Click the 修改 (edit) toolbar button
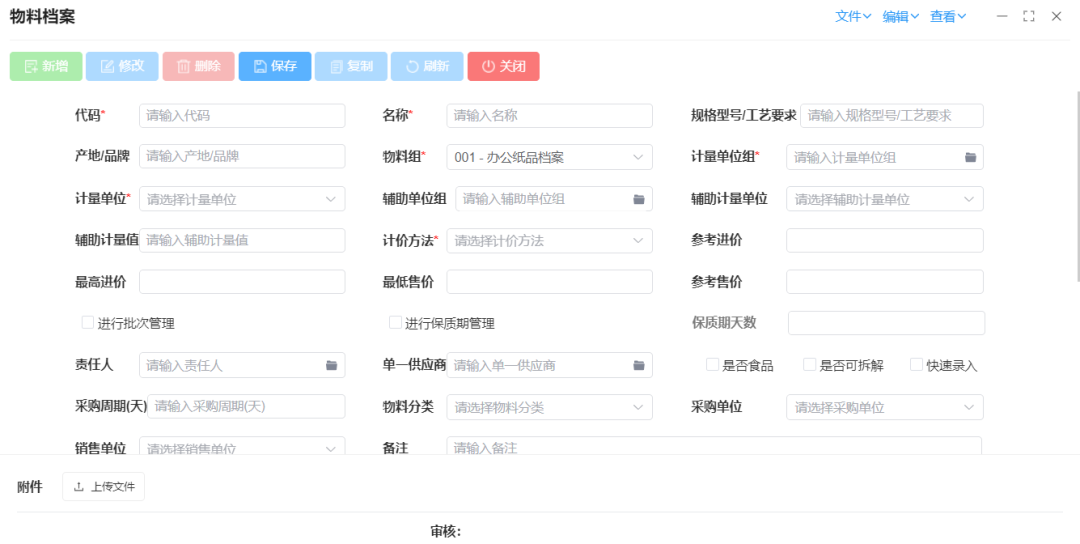The height and width of the screenshot is (544, 1080). click(122, 66)
